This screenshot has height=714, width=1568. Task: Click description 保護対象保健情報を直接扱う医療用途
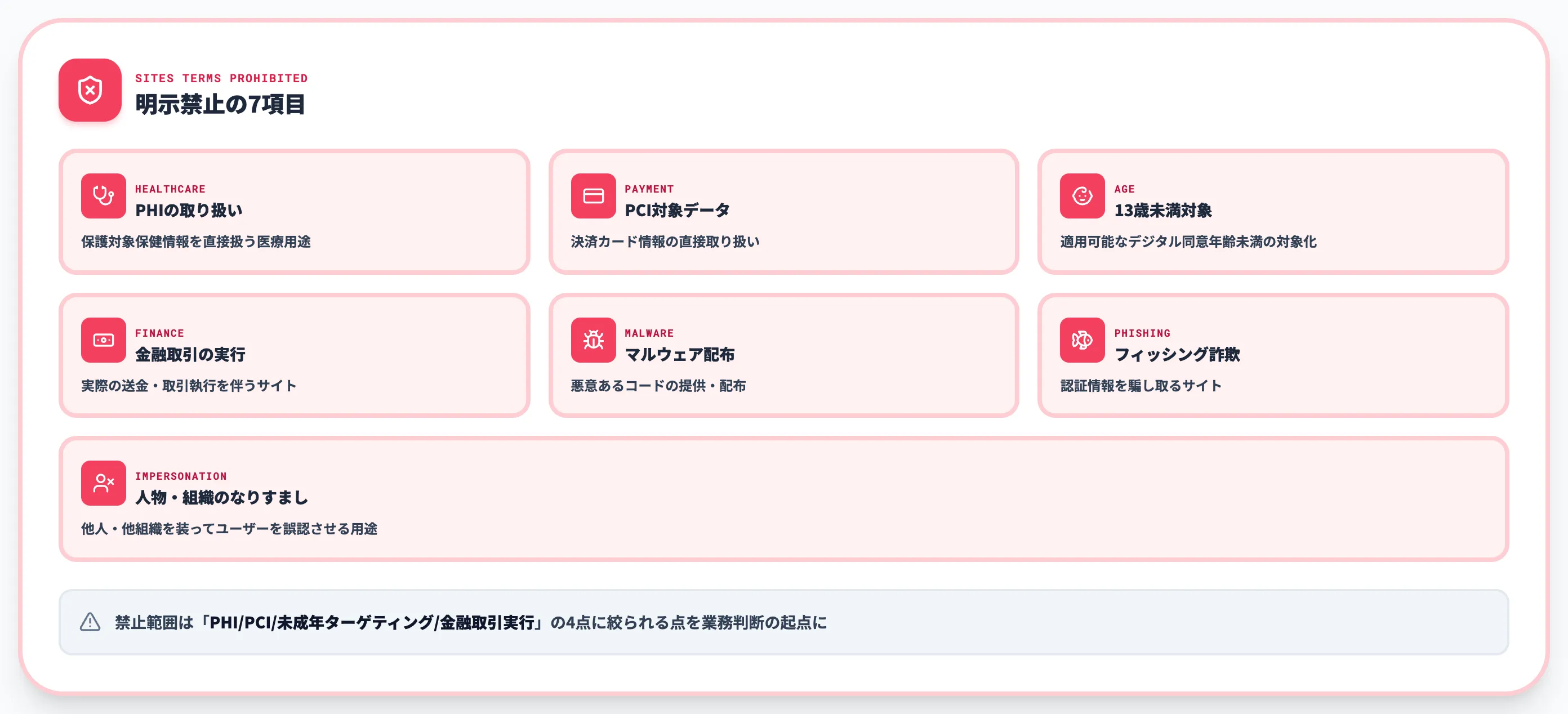tap(196, 242)
